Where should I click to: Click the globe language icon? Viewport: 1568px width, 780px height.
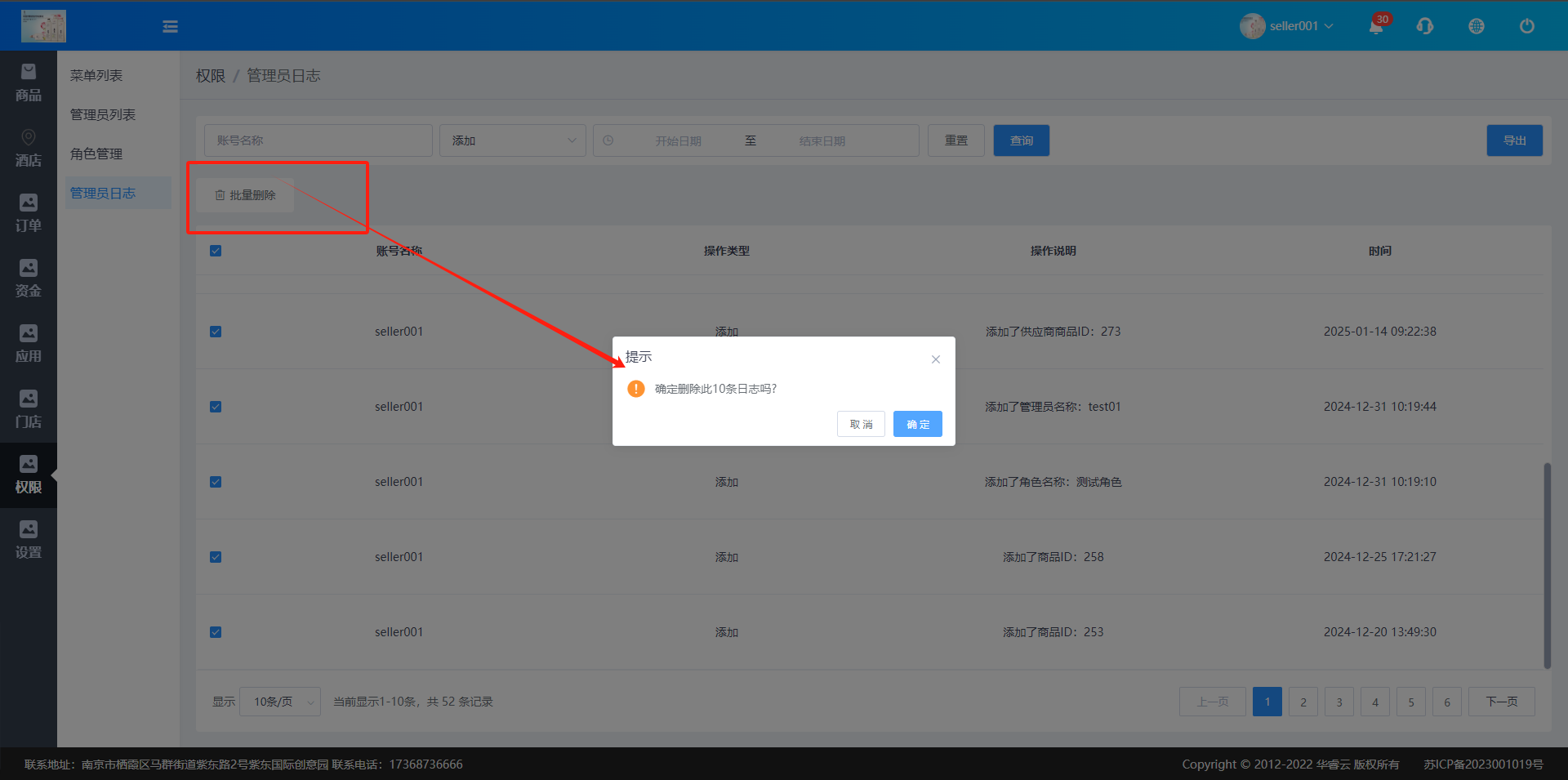(1476, 26)
